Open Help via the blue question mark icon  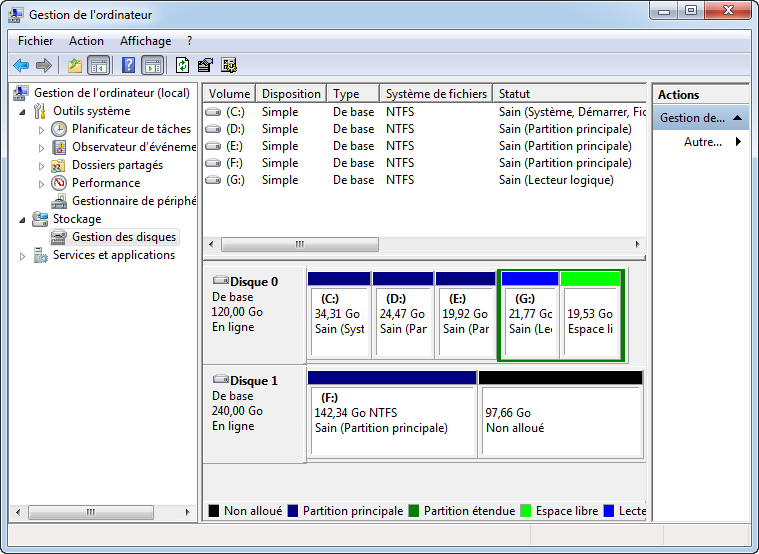click(128, 66)
